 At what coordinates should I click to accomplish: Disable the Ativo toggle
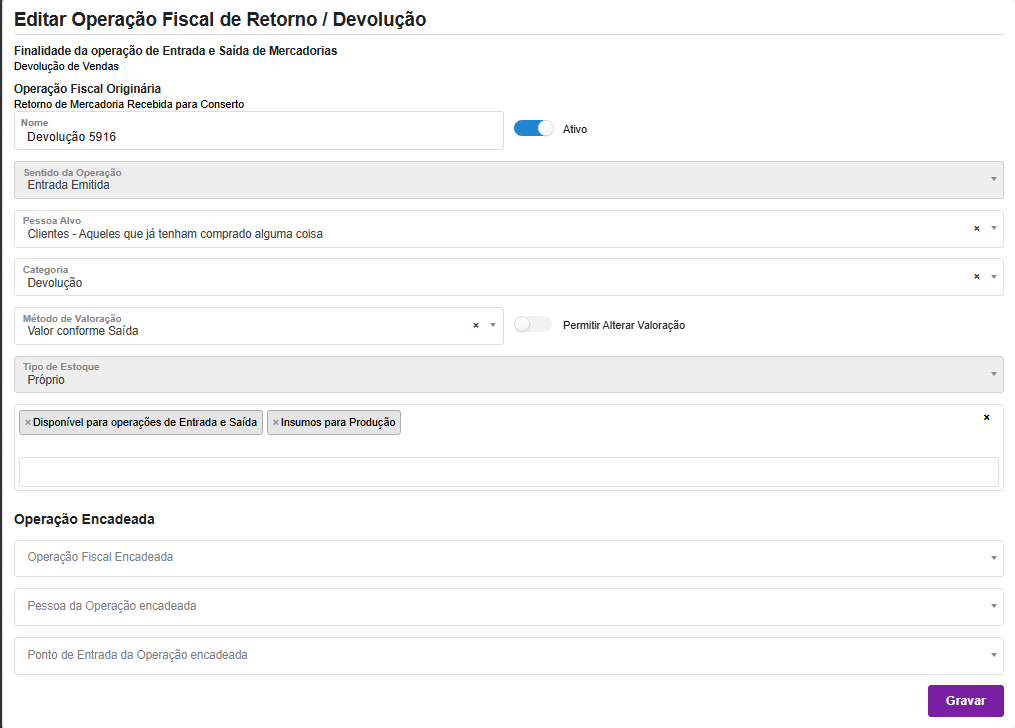coord(534,129)
